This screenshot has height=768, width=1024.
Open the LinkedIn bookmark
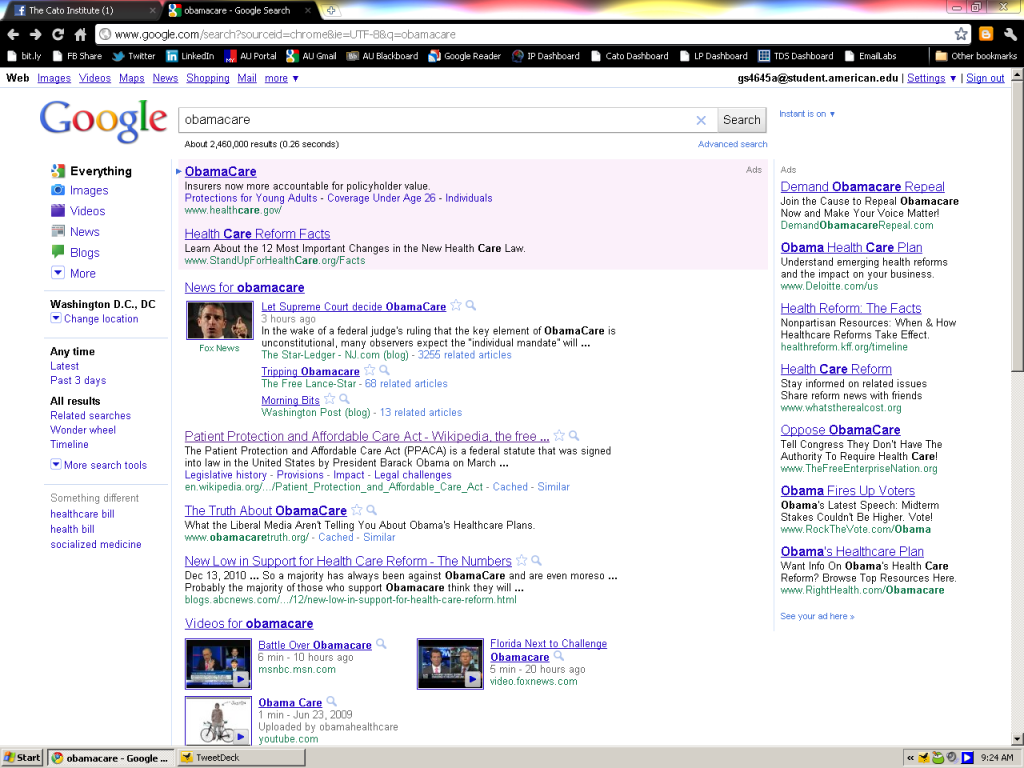click(190, 56)
